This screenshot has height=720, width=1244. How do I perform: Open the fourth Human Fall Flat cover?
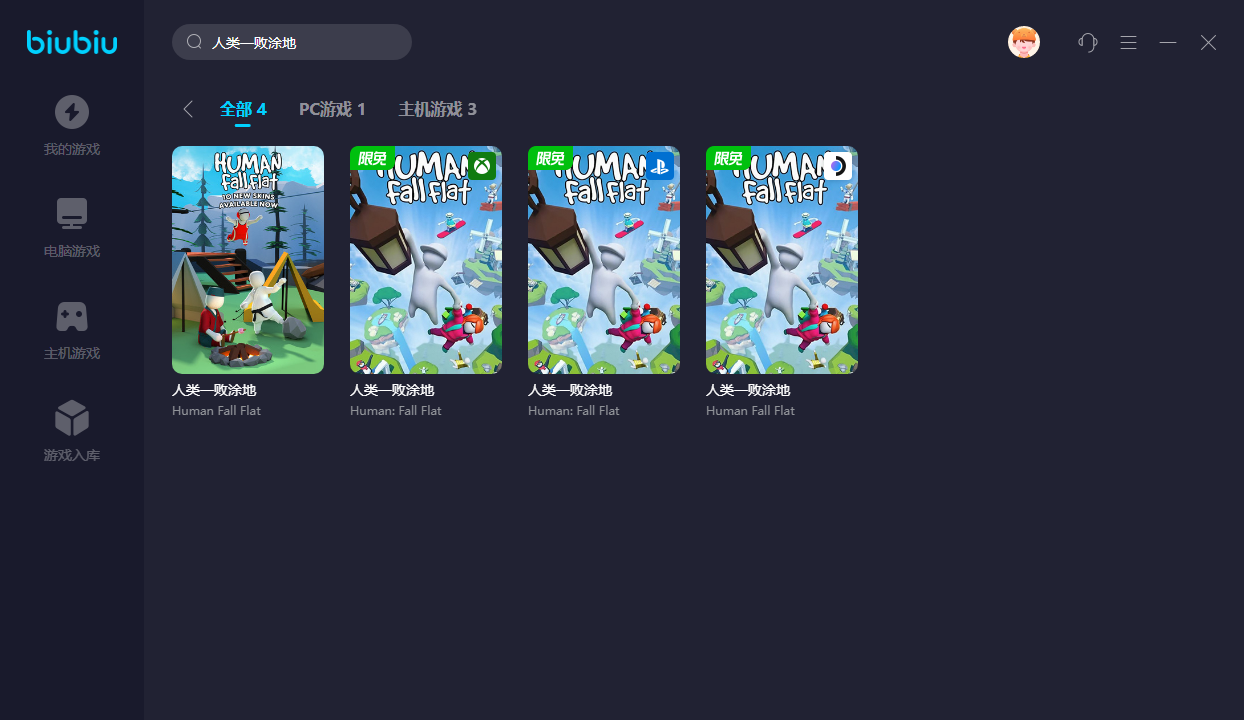point(782,260)
